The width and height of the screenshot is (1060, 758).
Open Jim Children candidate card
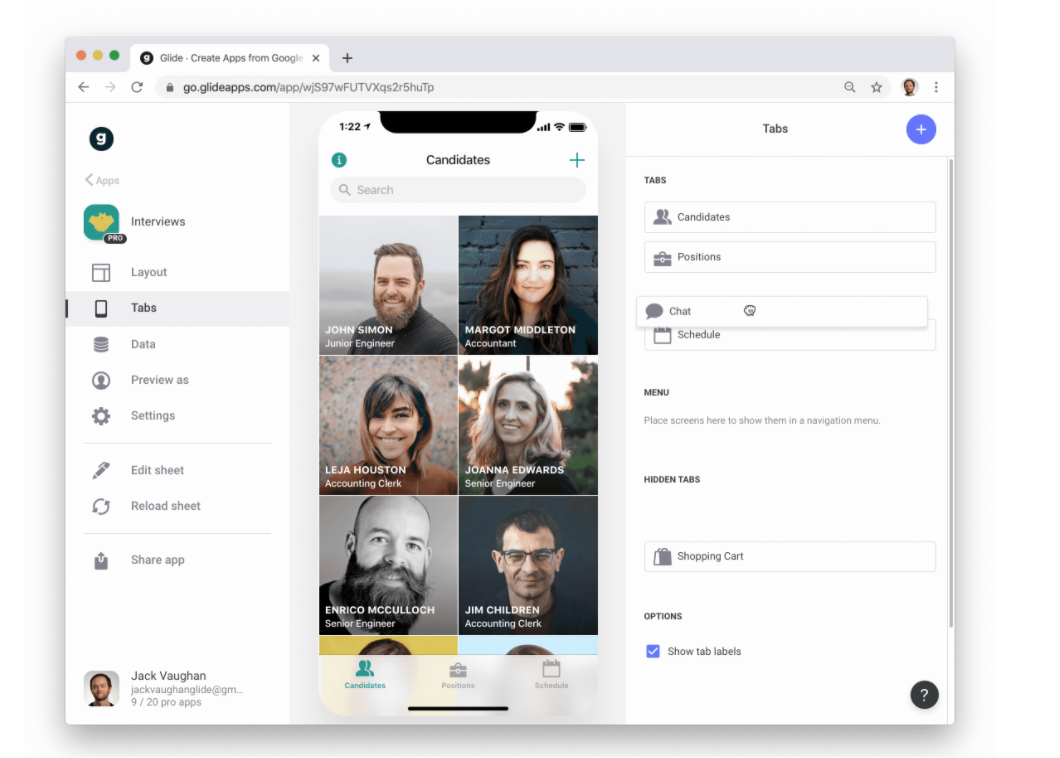528,565
